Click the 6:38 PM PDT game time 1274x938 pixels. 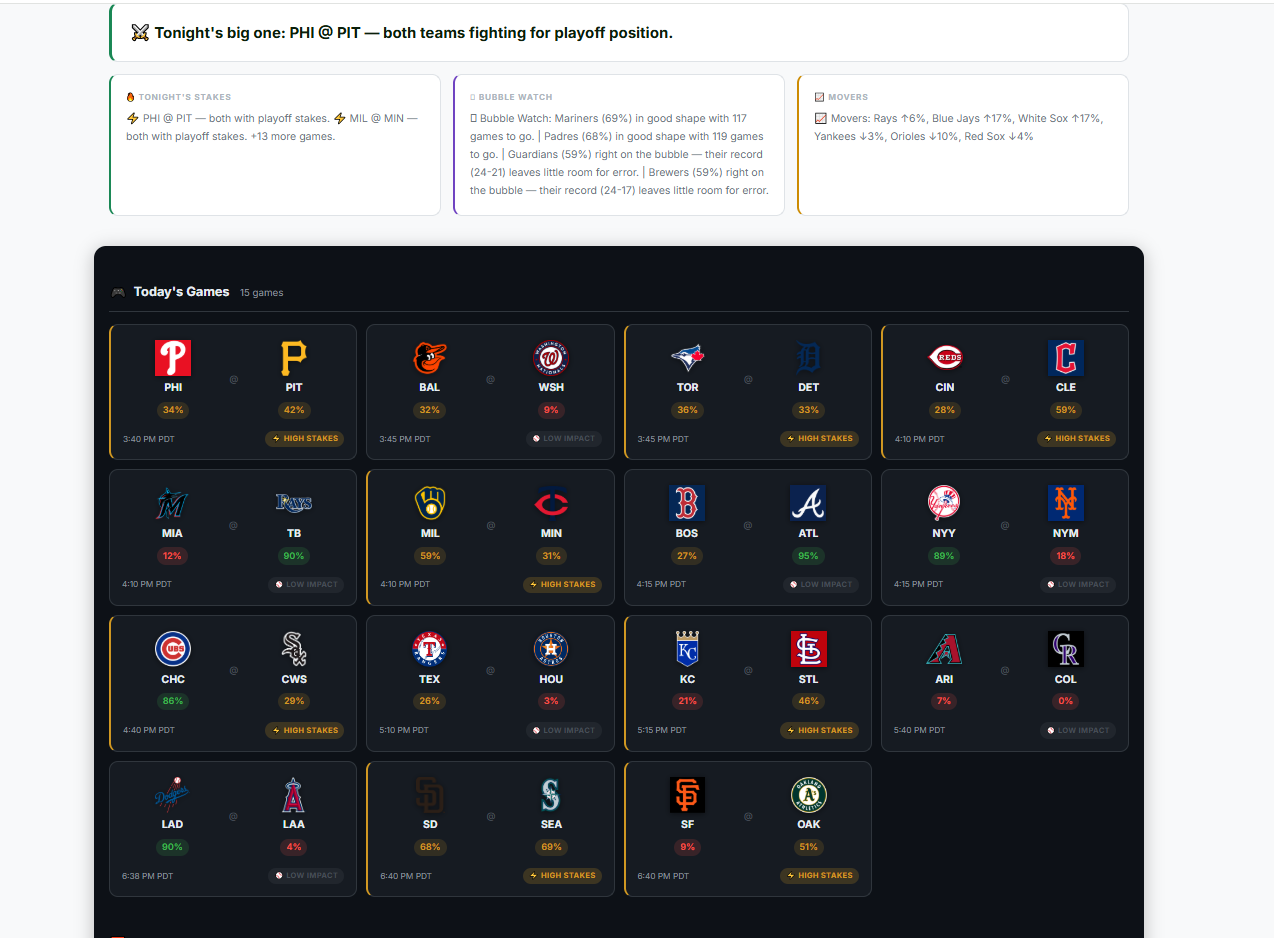click(x=148, y=876)
